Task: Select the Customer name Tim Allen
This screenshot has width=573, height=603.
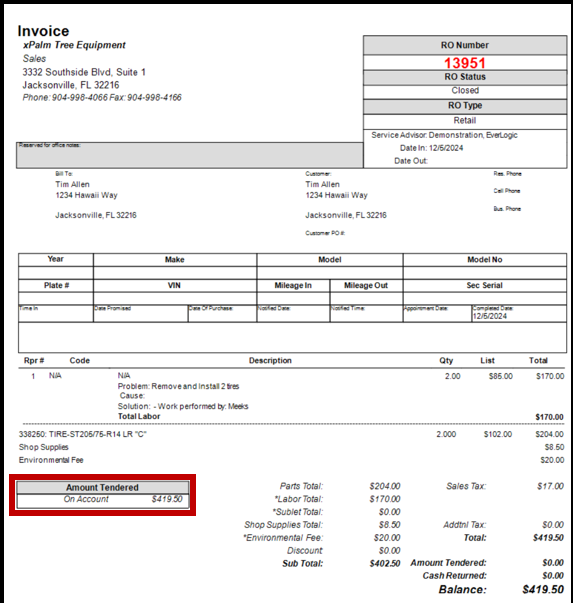Action: click(322, 185)
